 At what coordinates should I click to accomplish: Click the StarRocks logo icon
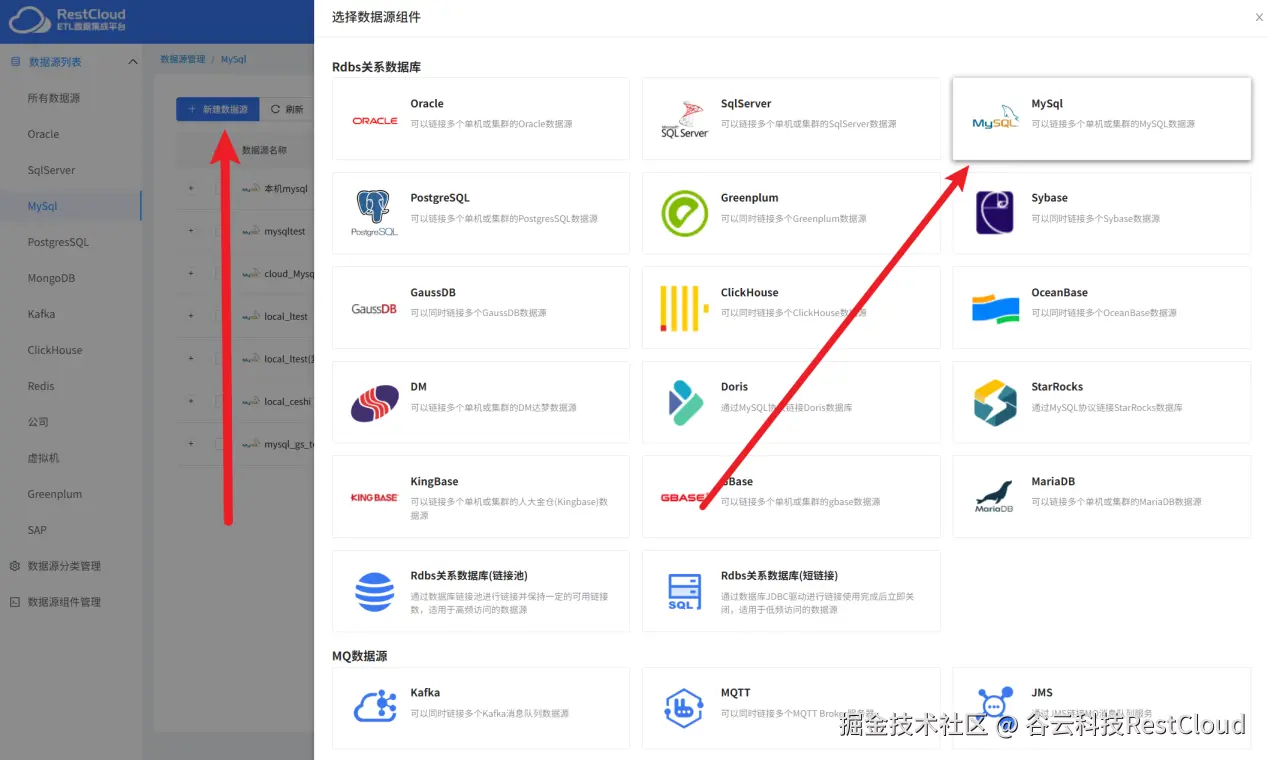tap(995, 402)
